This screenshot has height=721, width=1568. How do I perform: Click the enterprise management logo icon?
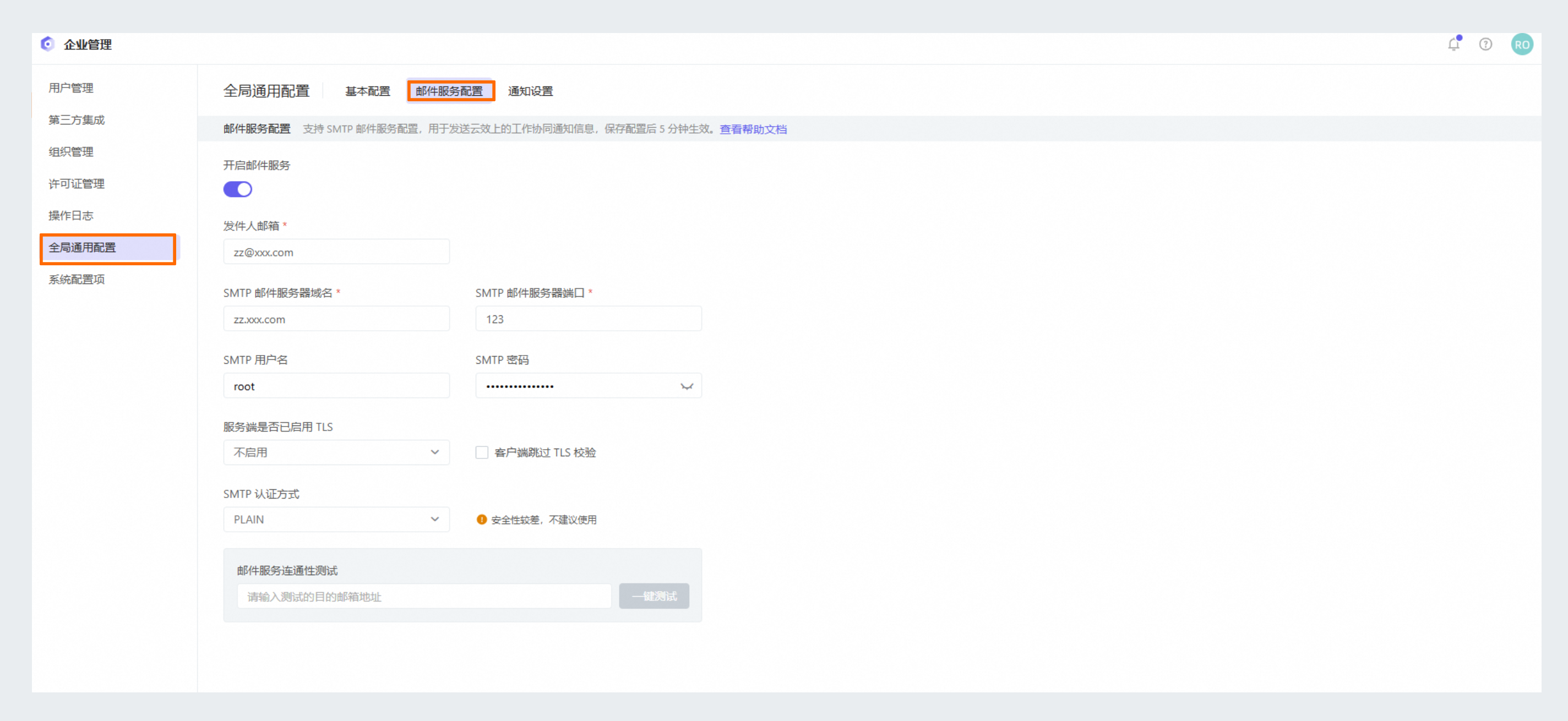[x=47, y=44]
